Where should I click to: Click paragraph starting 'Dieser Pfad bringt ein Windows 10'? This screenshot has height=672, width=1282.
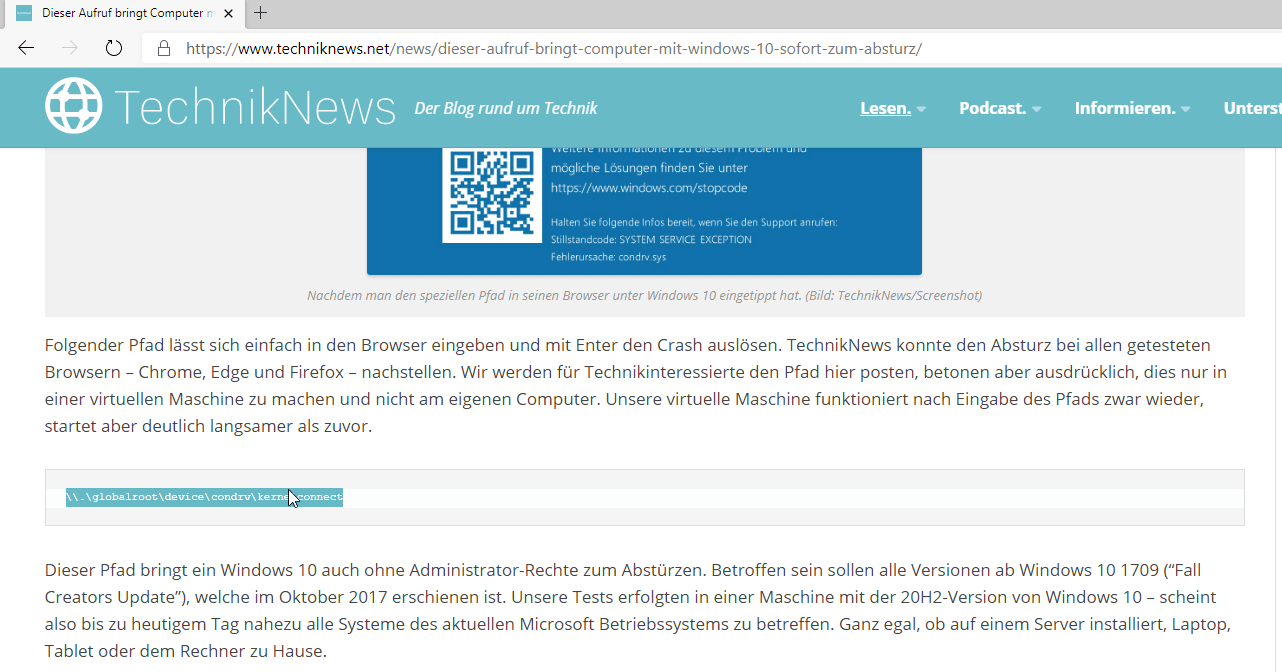click(x=638, y=610)
